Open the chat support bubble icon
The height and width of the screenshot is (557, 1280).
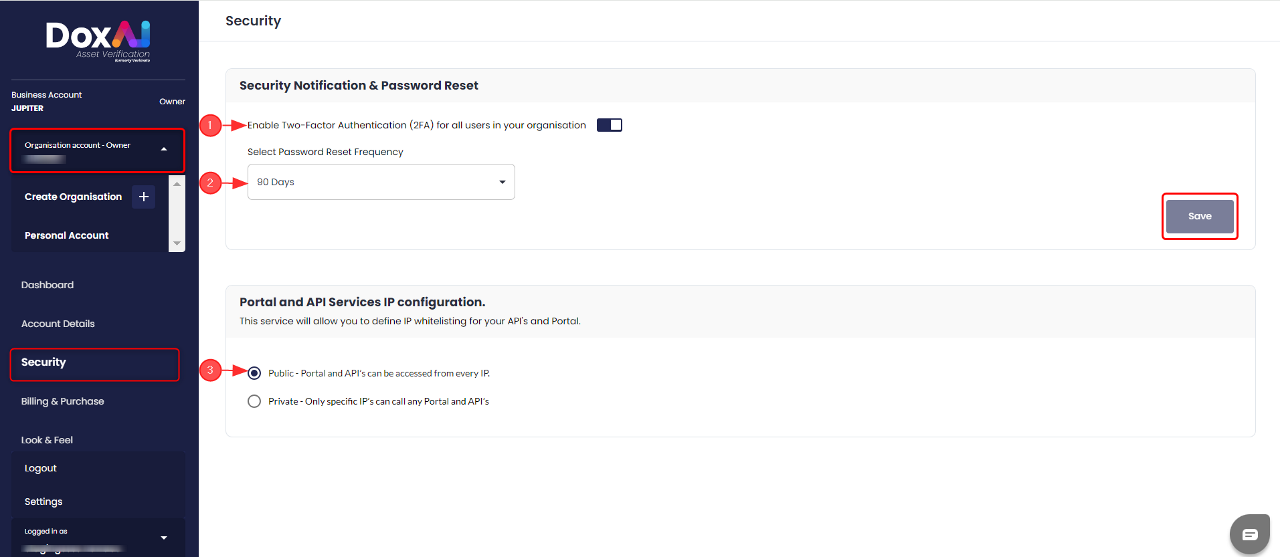(x=1250, y=534)
